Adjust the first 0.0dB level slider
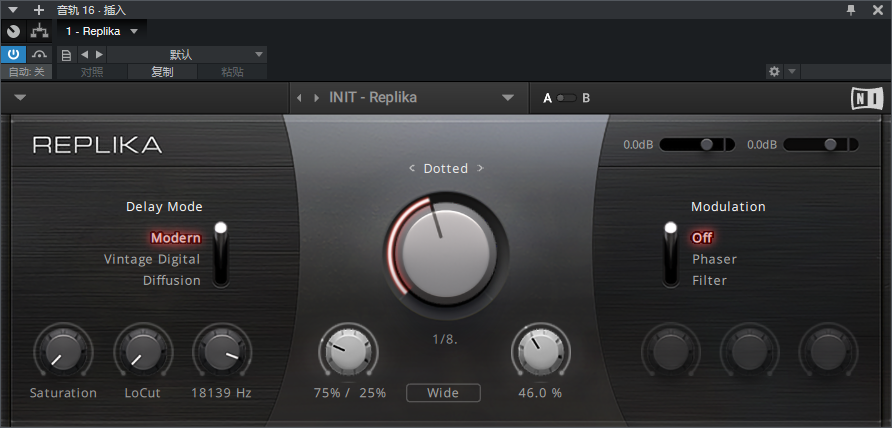This screenshot has height=428, width=892. [697, 145]
